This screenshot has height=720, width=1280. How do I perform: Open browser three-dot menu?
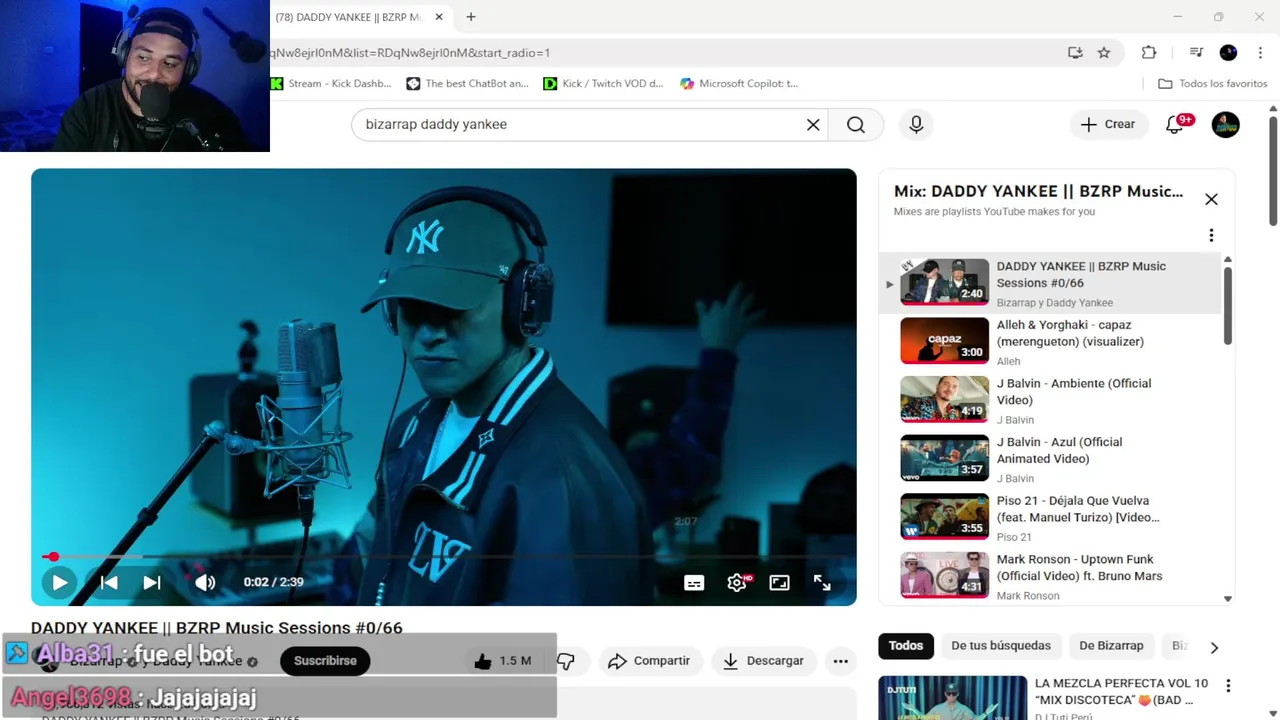pos(1260,53)
